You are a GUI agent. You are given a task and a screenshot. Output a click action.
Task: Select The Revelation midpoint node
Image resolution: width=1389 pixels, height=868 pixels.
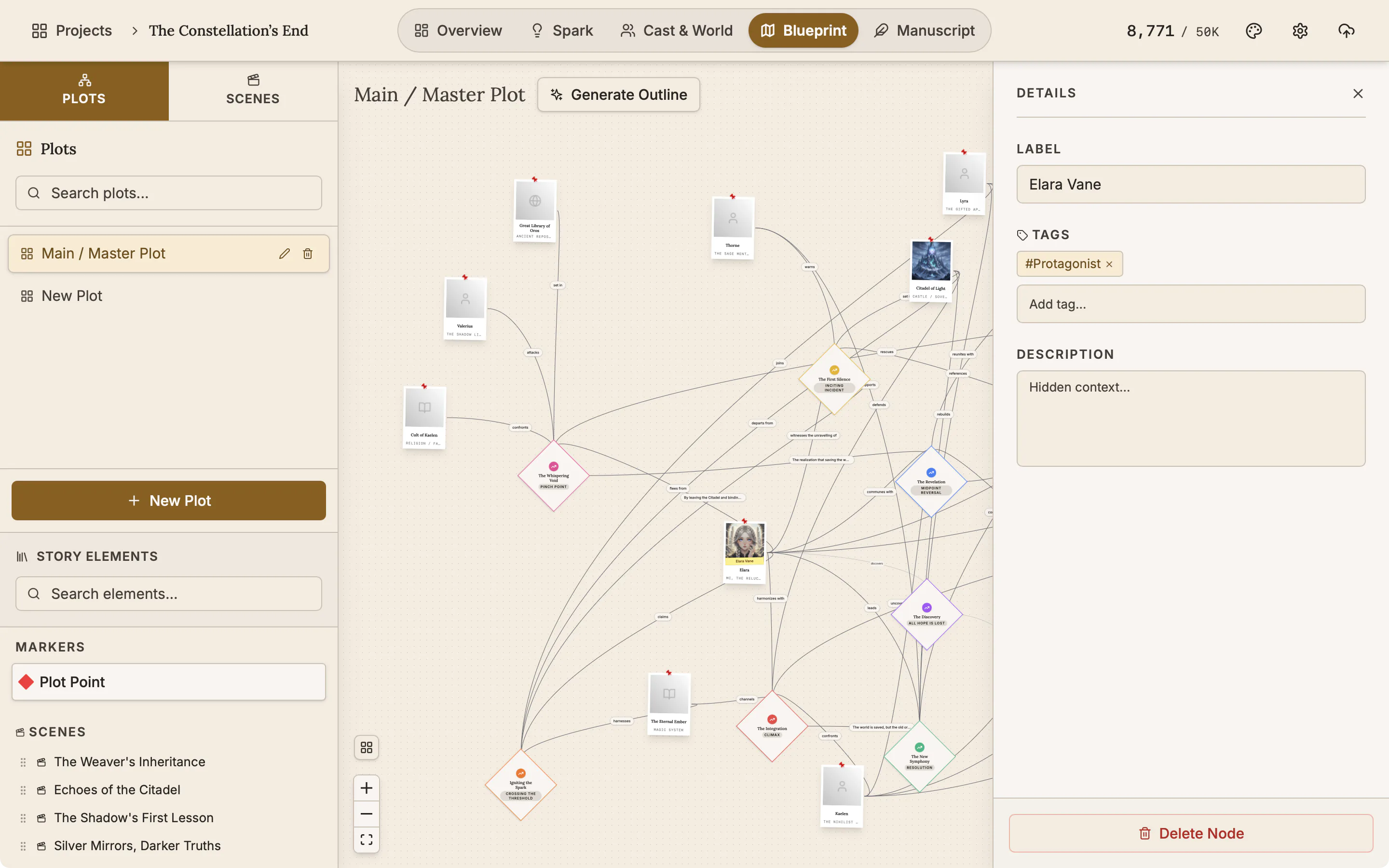931,481
